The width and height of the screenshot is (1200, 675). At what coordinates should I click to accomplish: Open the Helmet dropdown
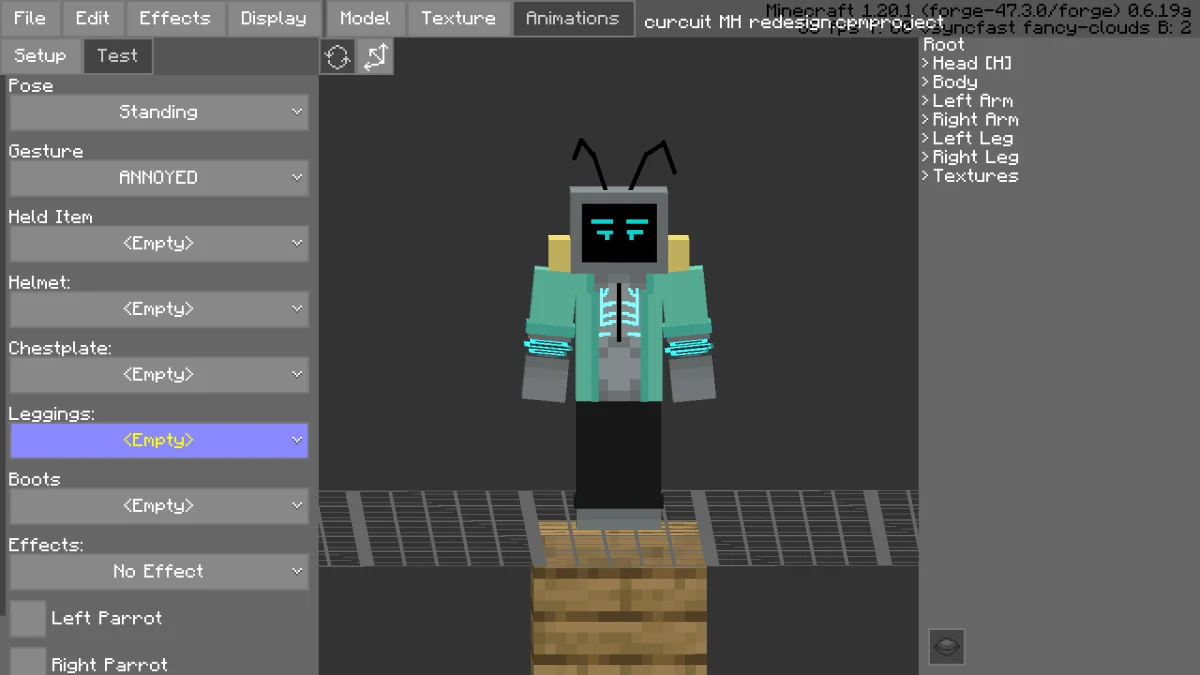pyautogui.click(x=159, y=309)
